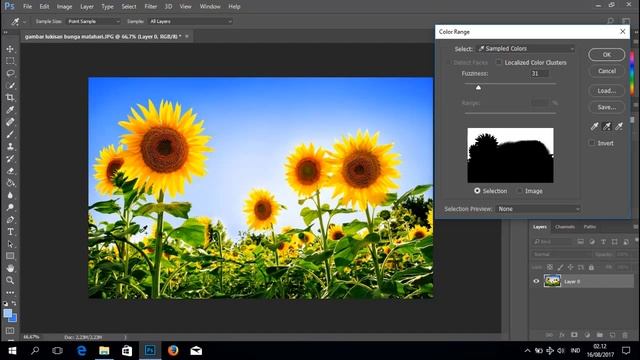Click the Save... button
Image resolution: width=640 pixels, height=360 pixels.
point(607,107)
